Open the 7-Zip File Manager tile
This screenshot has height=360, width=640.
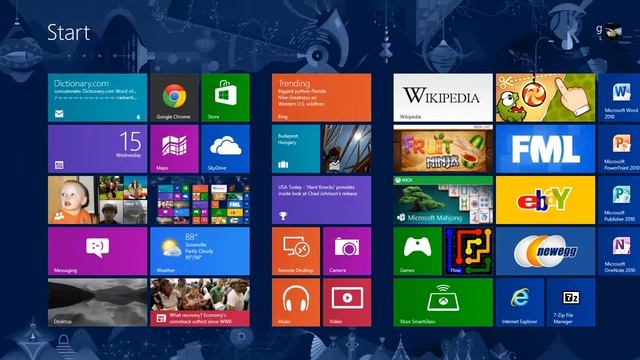click(571, 302)
